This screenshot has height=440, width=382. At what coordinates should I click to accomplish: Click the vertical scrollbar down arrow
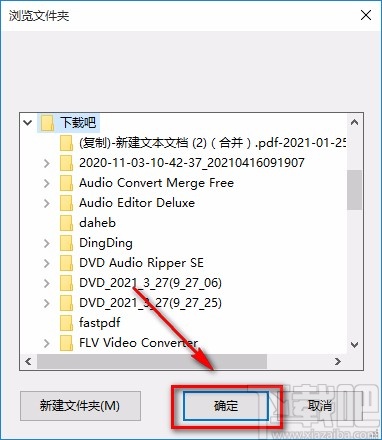click(354, 345)
